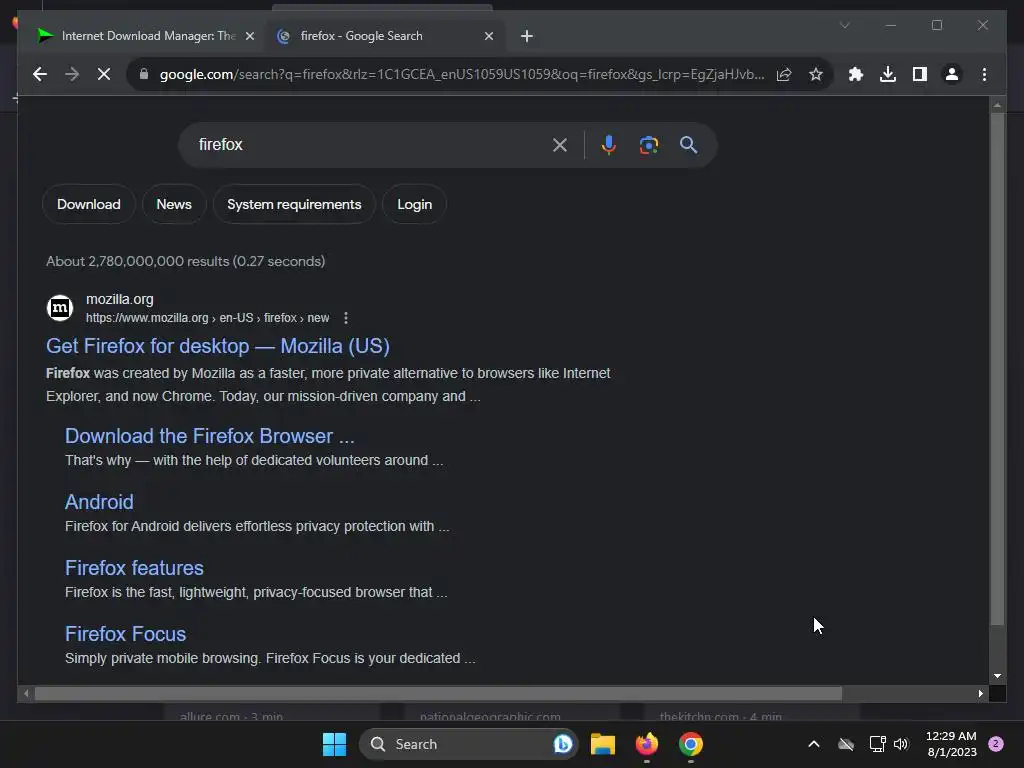This screenshot has width=1024, height=768.
Task: Open the Chrome three-dot menu
Action: coord(984,74)
